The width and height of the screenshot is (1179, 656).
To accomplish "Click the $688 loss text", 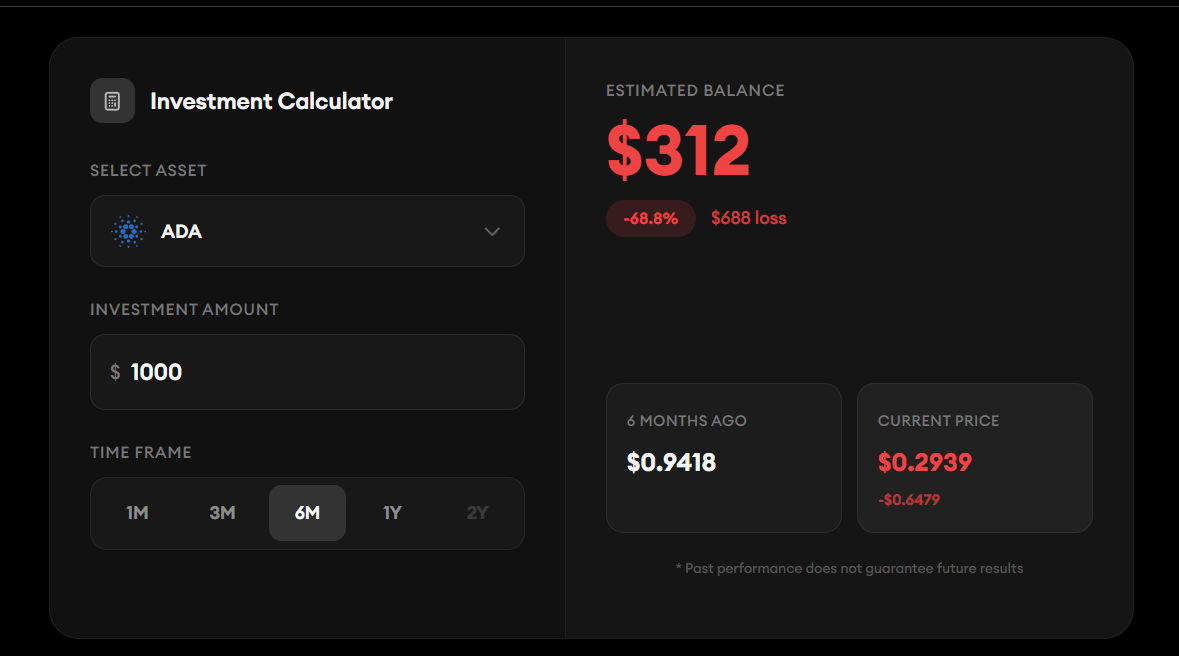I will pyautogui.click(x=749, y=218).
